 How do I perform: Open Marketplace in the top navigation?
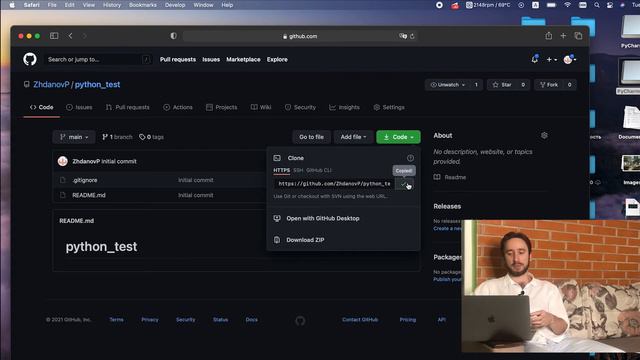[243, 60]
